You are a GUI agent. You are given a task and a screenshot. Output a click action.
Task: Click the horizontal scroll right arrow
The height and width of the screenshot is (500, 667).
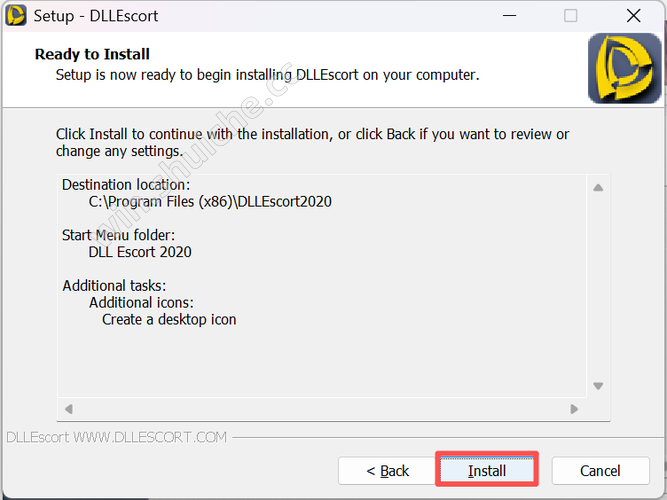[x=574, y=409]
